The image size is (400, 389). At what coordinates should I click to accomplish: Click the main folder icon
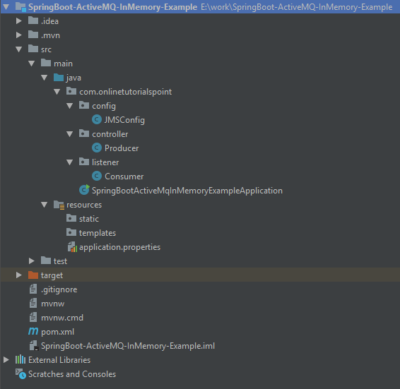coord(46,63)
